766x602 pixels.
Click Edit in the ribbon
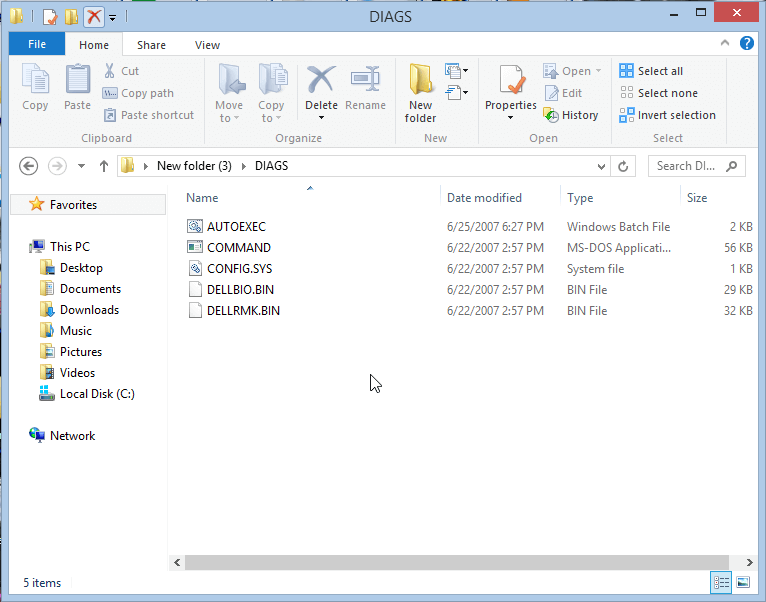point(563,93)
